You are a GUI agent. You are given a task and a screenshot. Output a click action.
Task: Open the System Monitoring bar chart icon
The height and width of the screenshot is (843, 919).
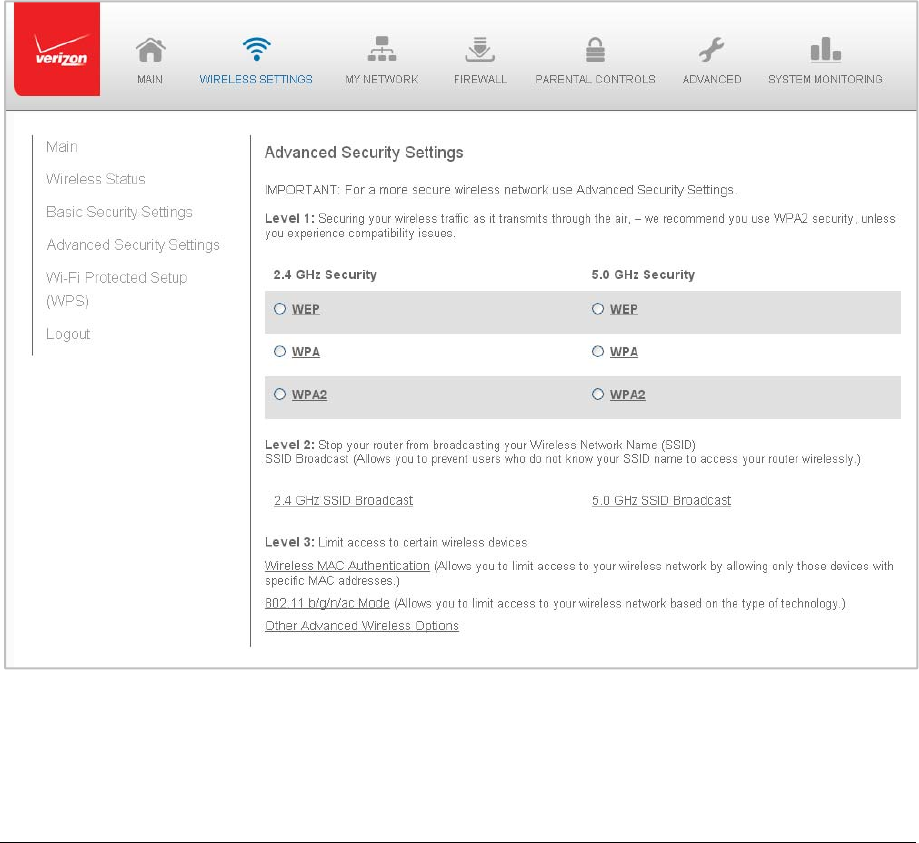825,50
